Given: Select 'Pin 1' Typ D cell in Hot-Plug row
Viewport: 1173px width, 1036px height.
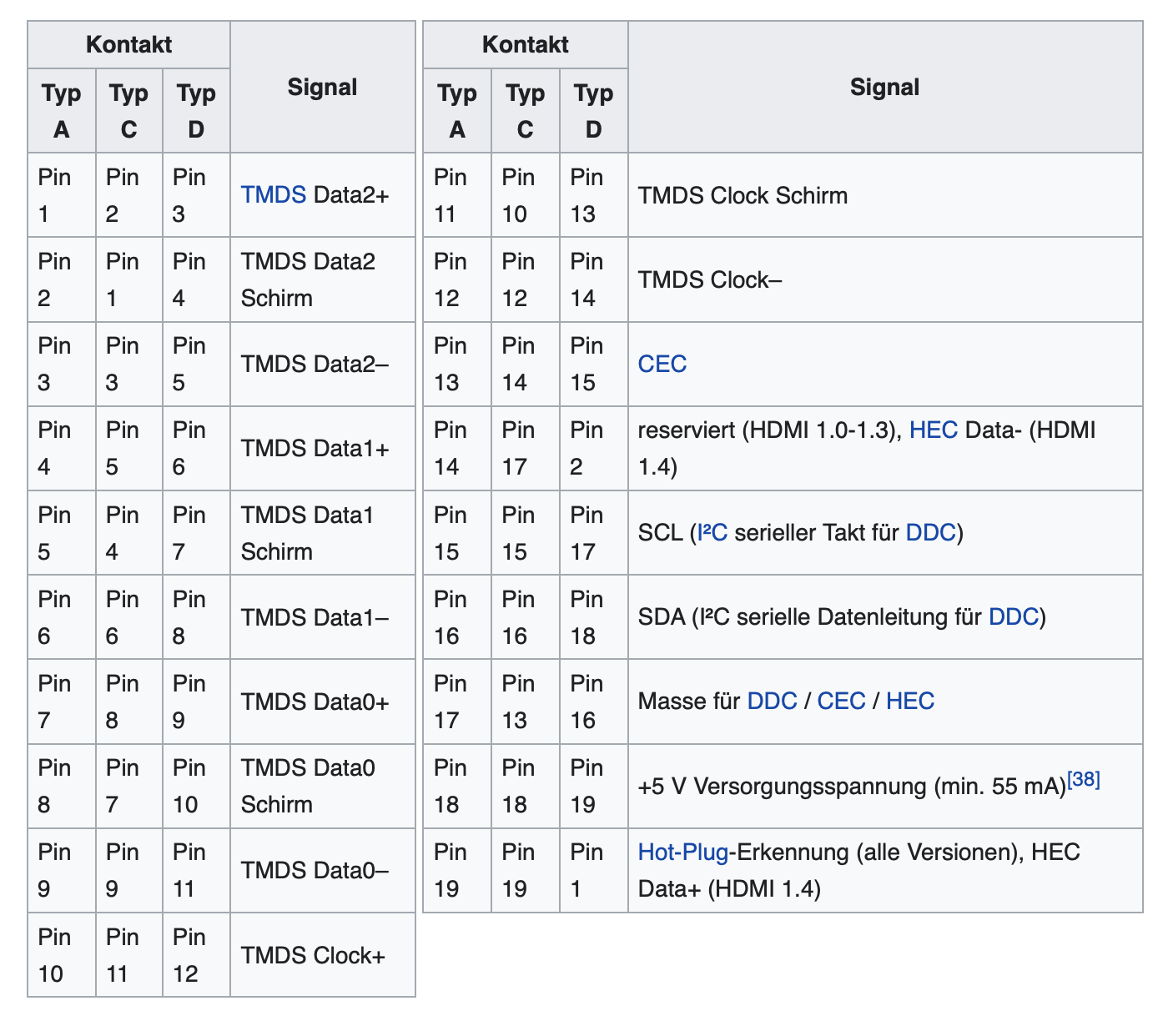Looking at the screenshot, I should (594, 871).
